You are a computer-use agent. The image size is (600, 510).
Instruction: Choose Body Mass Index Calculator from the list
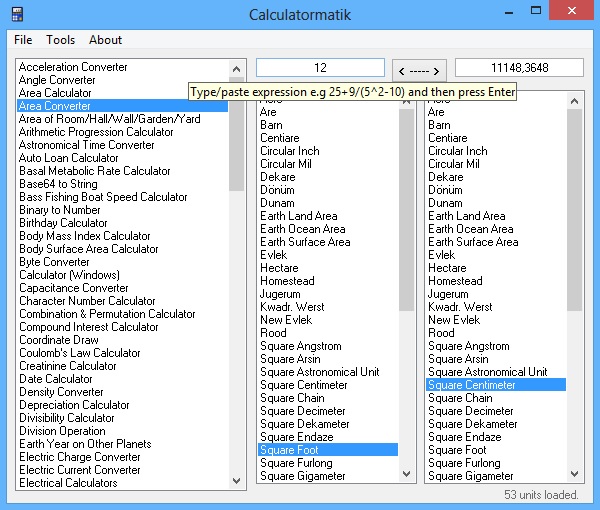tap(85, 236)
